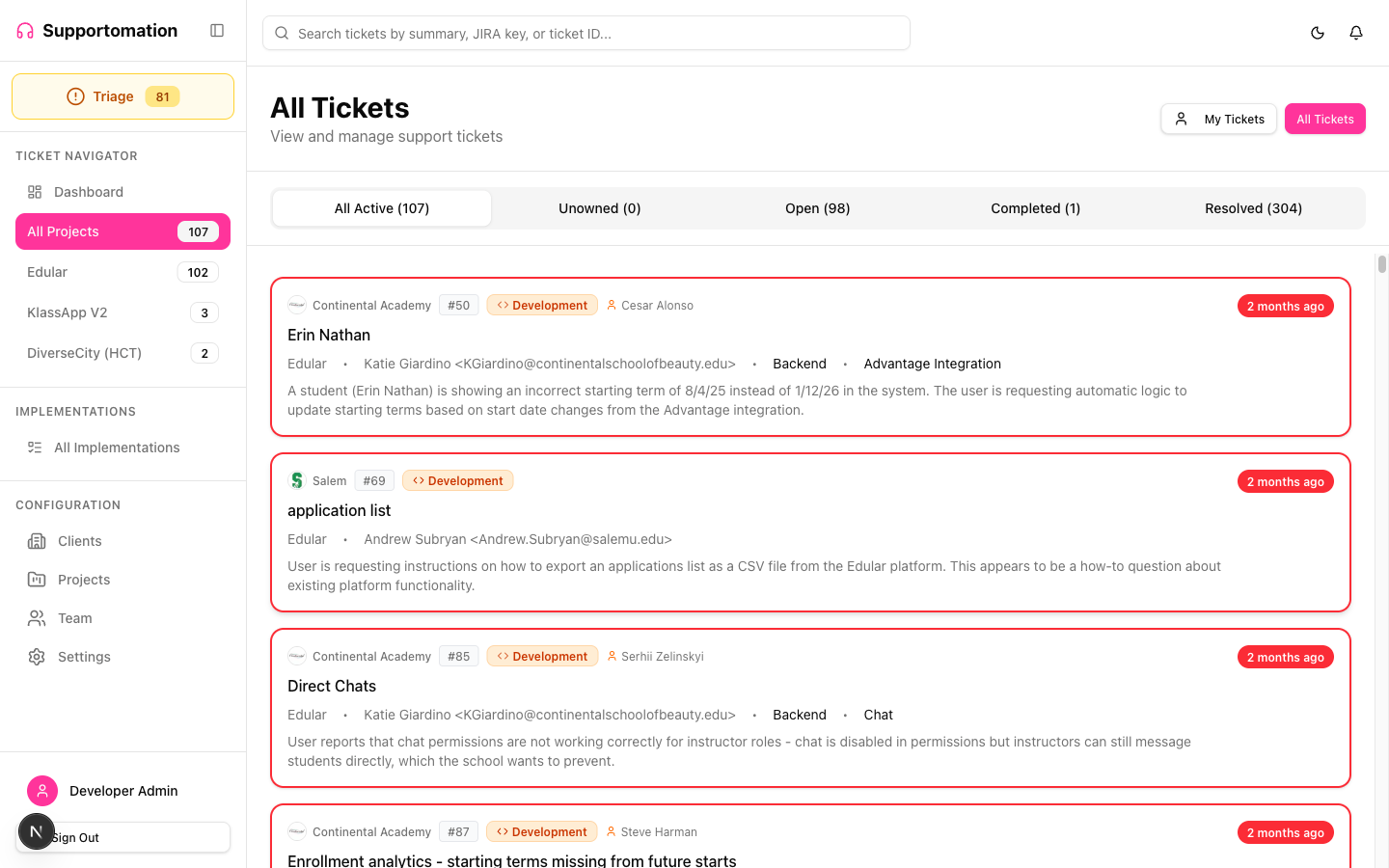Viewport: 1389px width, 868px height.
Task: Switch to the Resolved (304) tab
Action: click(x=1253, y=208)
